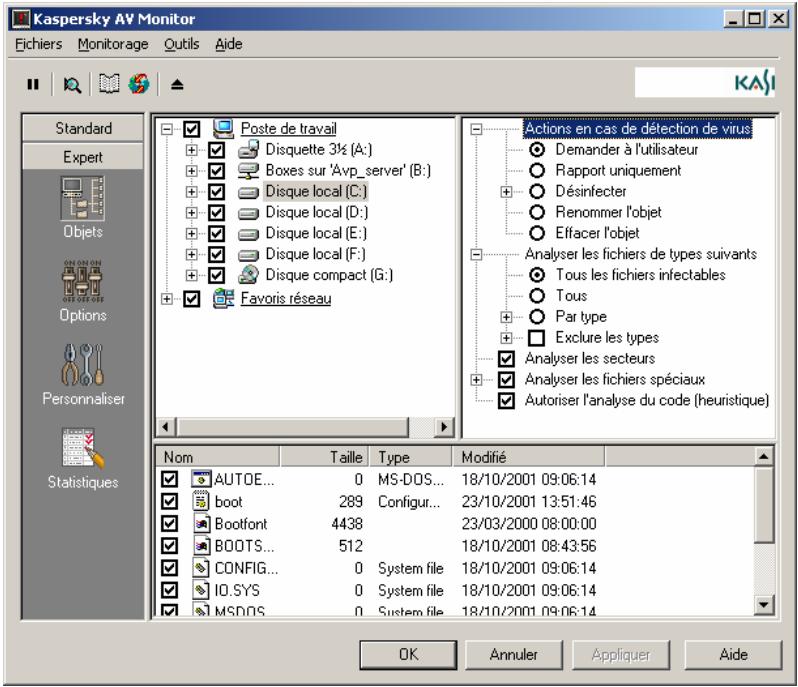
Task: Sort files by the Nom column header
Action: point(218,457)
